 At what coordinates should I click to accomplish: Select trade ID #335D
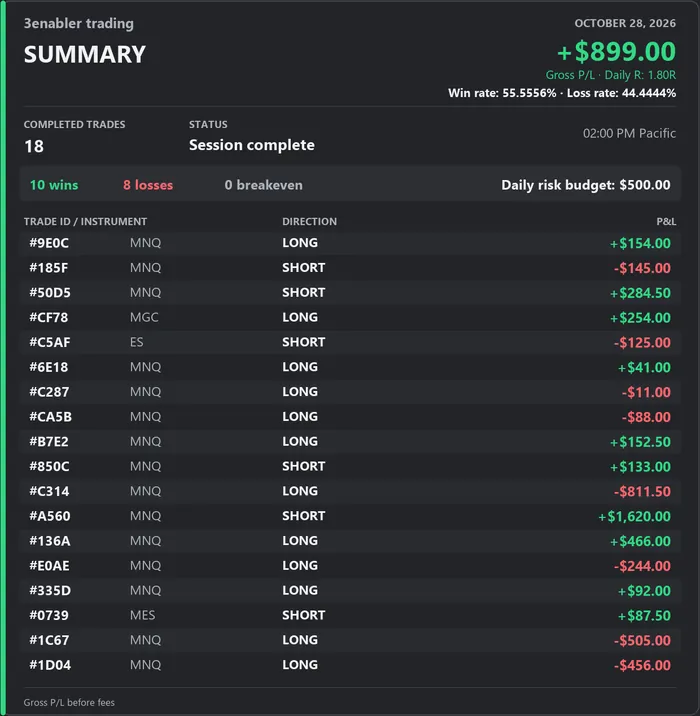(50, 590)
